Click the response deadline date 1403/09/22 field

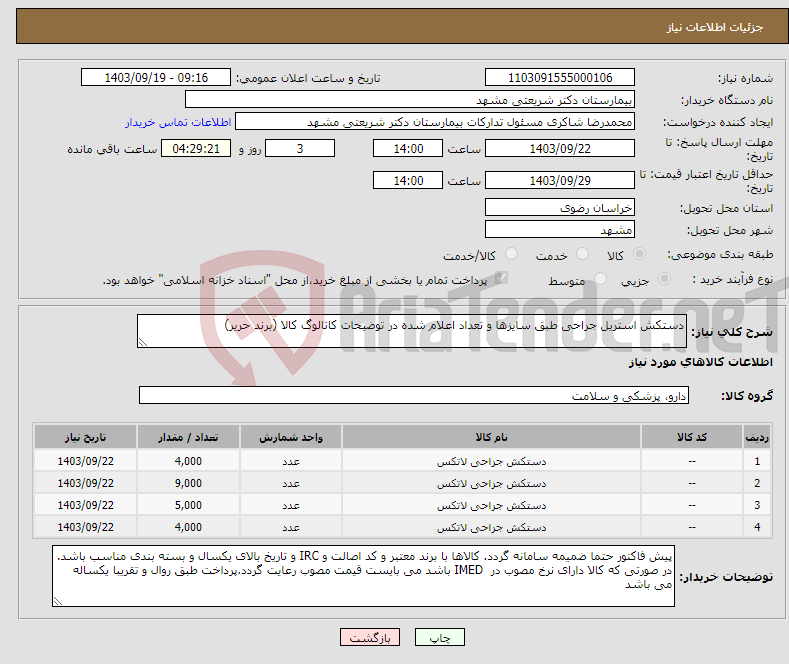click(560, 148)
